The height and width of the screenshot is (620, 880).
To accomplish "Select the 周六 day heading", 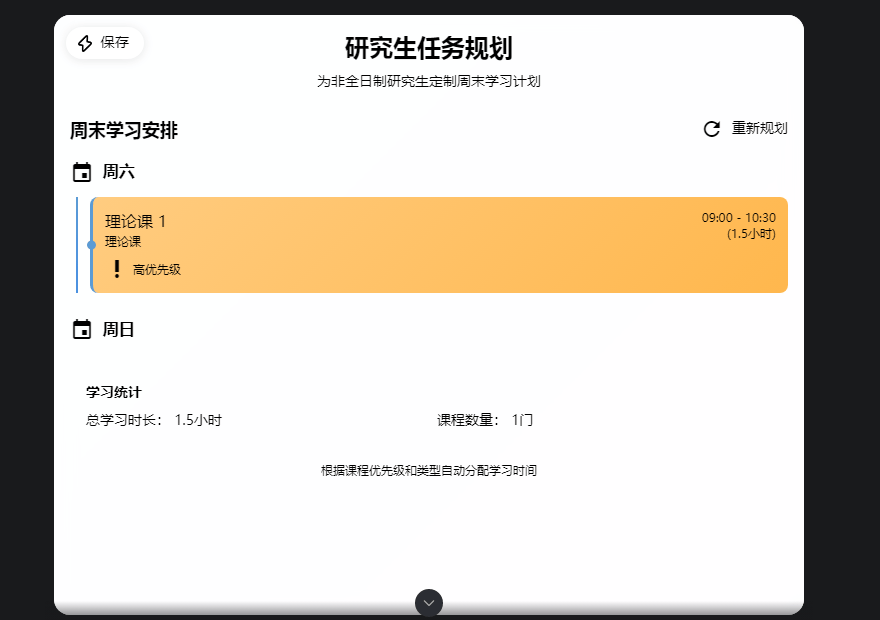I will point(118,172).
